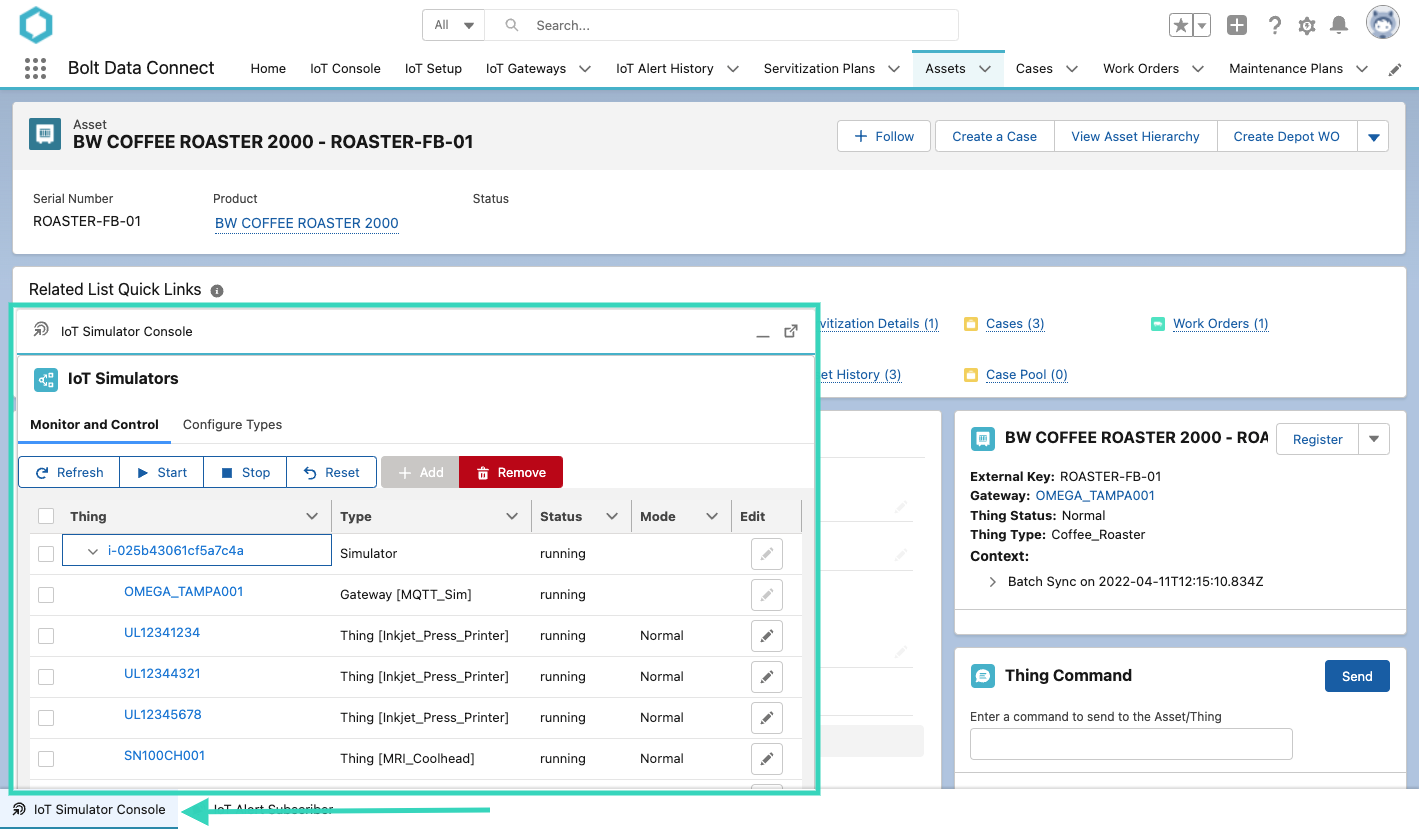
Task: Click the Follow button
Action: pos(884,137)
